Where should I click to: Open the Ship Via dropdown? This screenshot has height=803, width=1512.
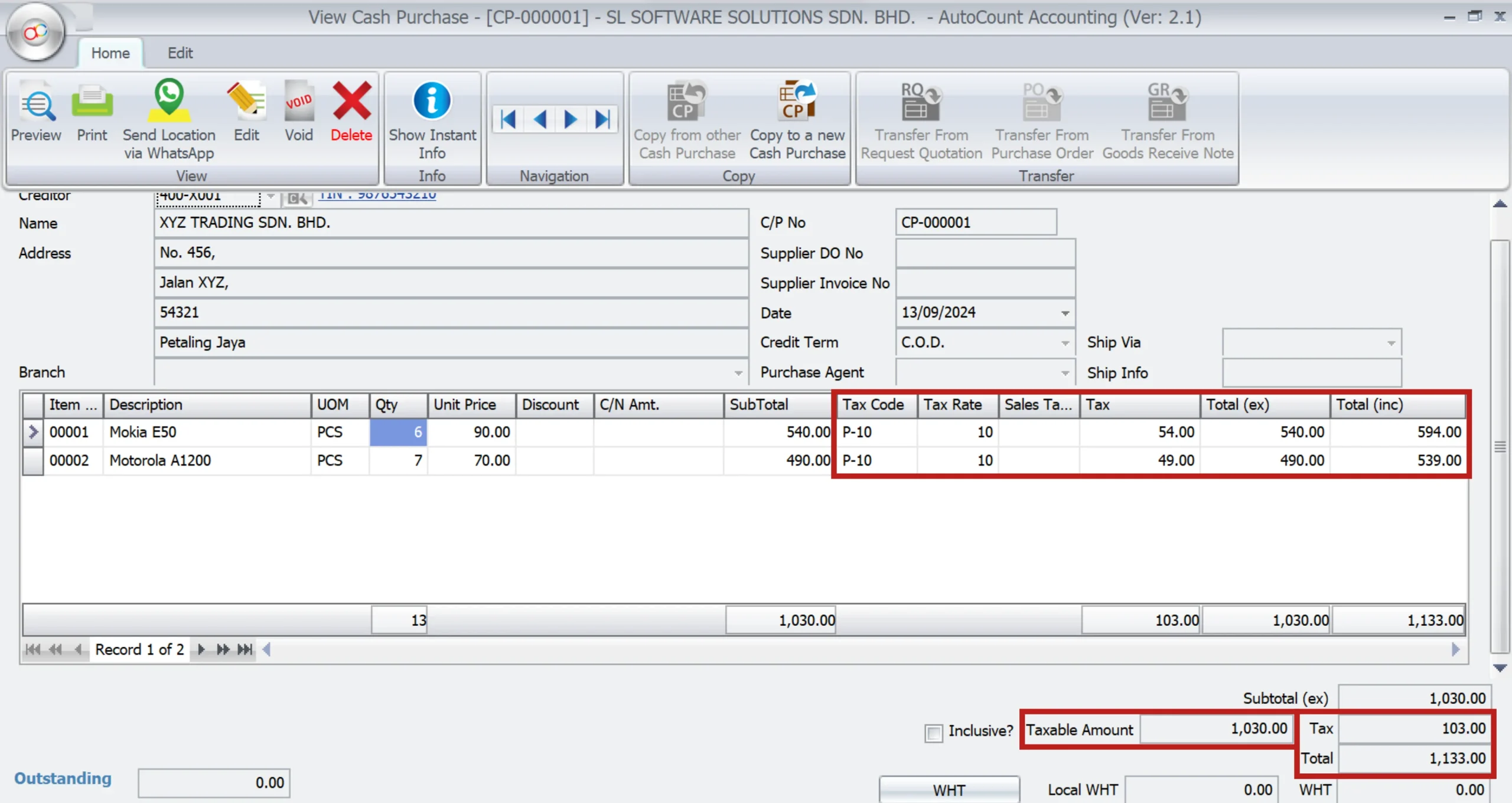point(1391,343)
